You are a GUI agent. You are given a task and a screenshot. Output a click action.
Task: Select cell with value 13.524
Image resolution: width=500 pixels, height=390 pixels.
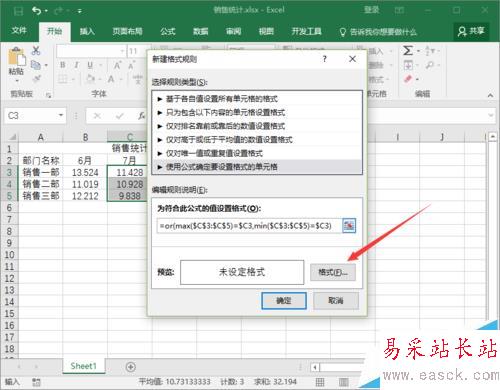coord(85,172)
